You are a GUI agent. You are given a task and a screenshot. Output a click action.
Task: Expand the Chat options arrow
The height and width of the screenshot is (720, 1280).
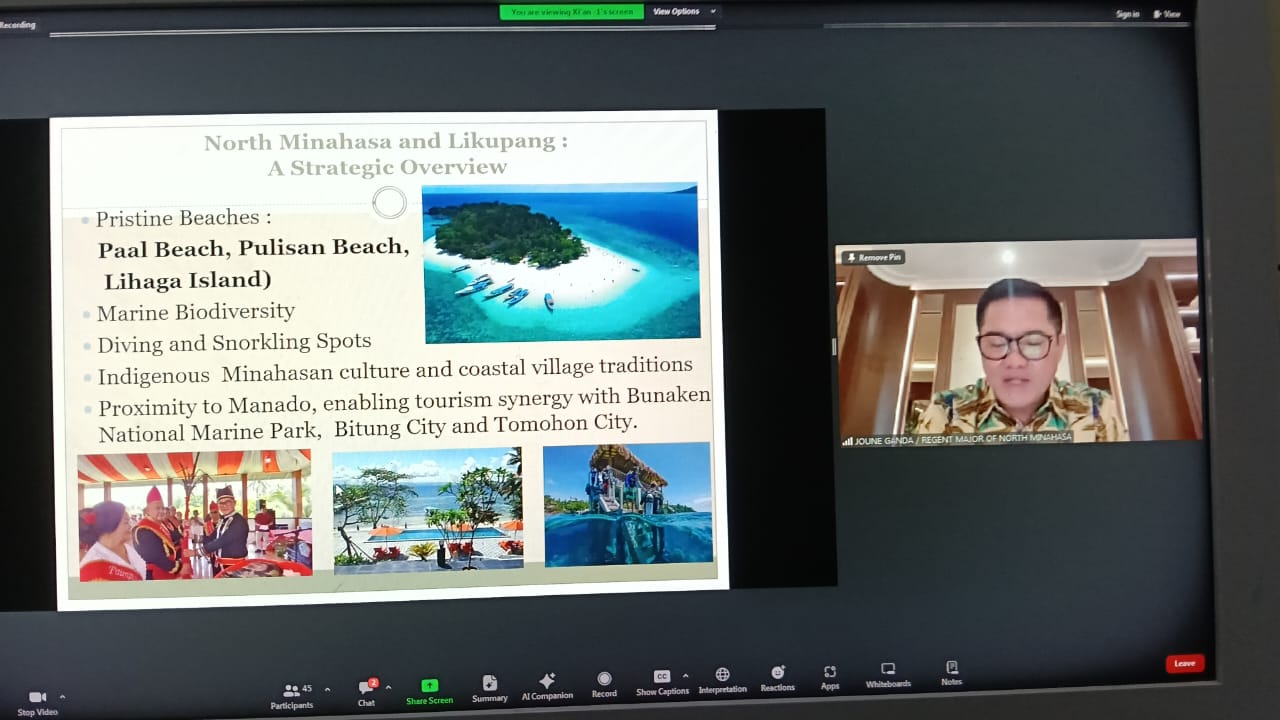(388, 688)
